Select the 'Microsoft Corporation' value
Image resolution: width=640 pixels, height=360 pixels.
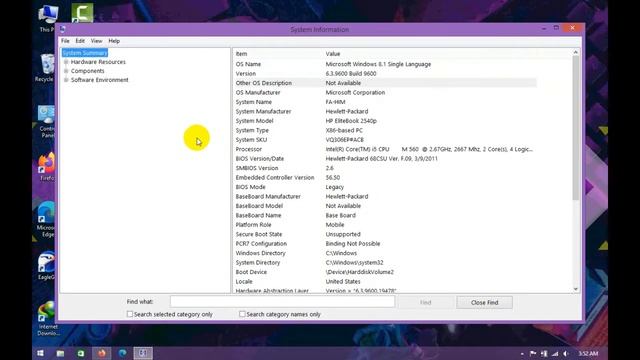click(x=355, y=93)
